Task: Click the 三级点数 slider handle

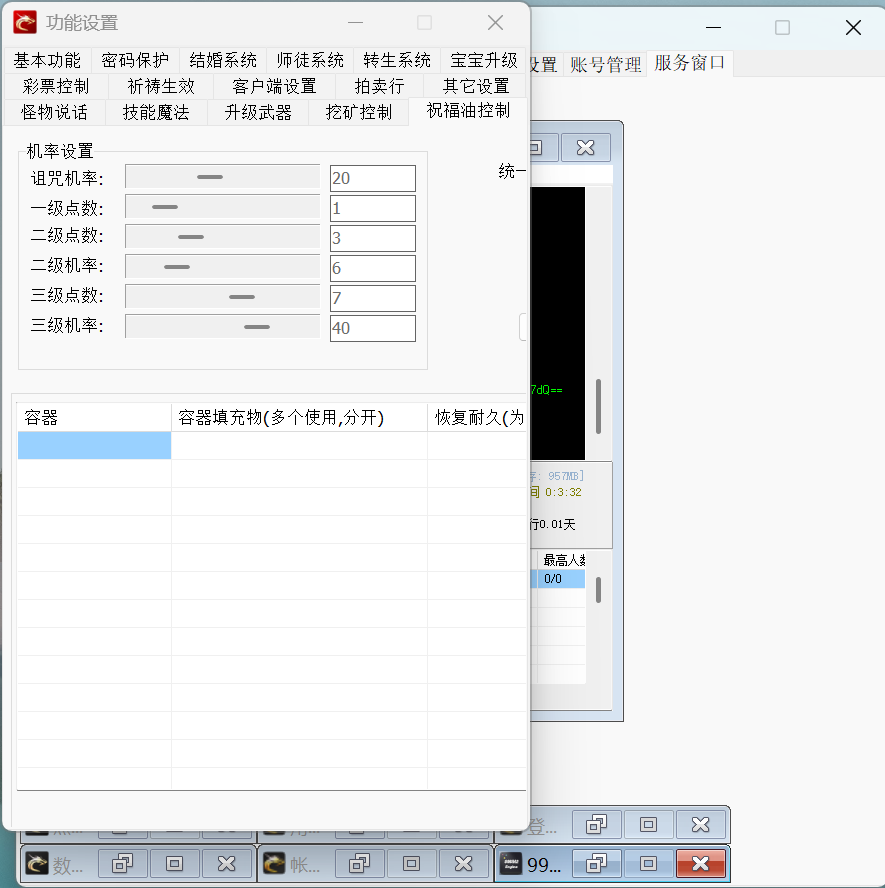Action: tap(242, 297)
